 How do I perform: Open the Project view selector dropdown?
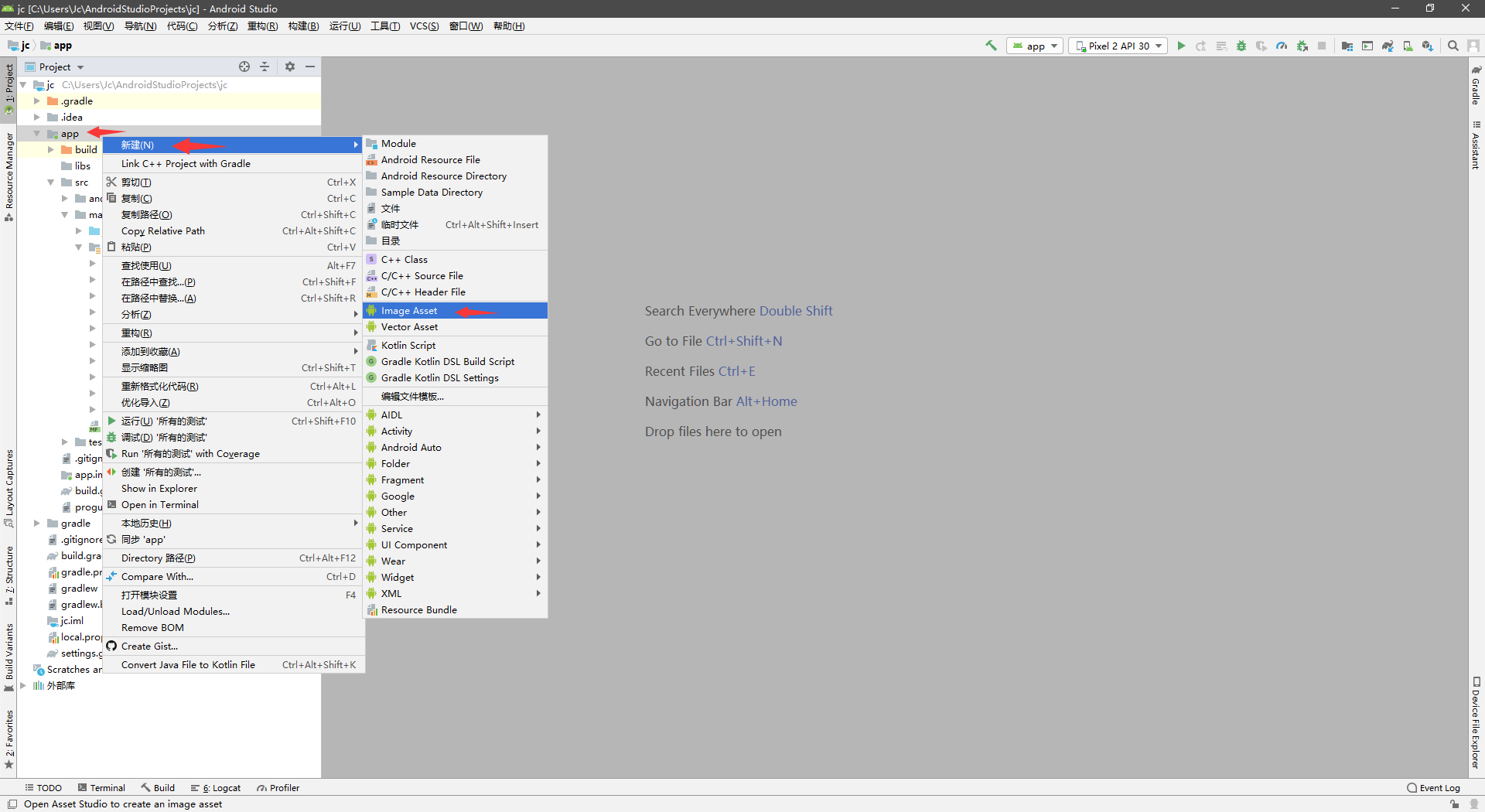point(55,67)
